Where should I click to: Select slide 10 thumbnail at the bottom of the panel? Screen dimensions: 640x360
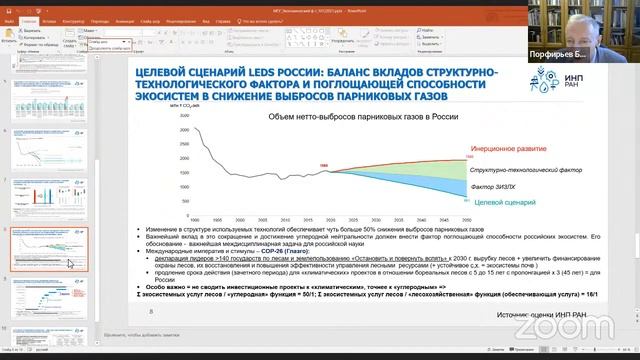tap(49, 336)
